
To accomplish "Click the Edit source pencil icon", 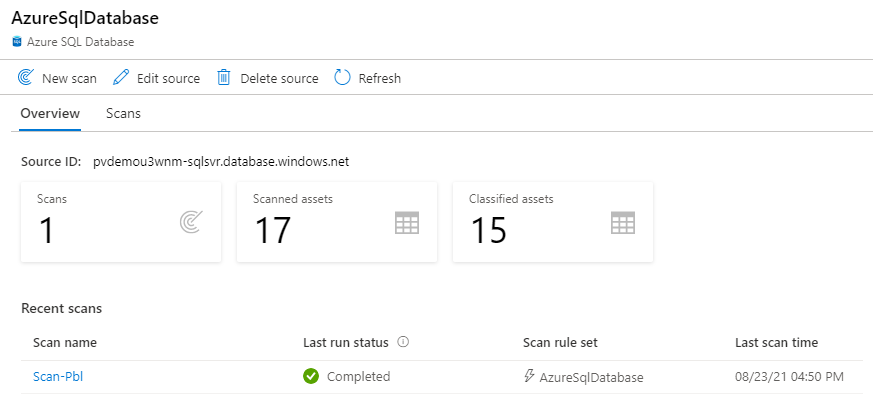I will click(x=120, y=77).
